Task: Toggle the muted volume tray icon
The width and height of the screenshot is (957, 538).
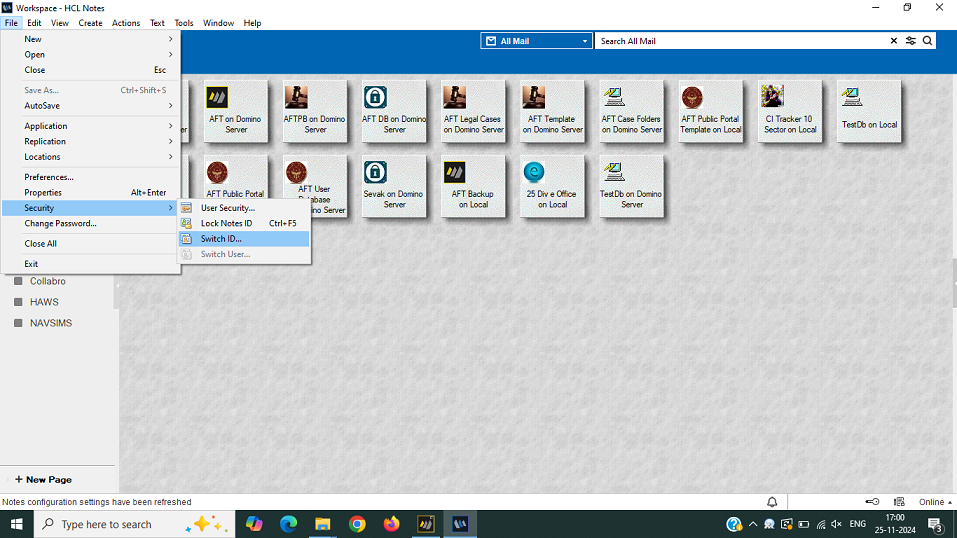Action: click(x=837, y=524)
